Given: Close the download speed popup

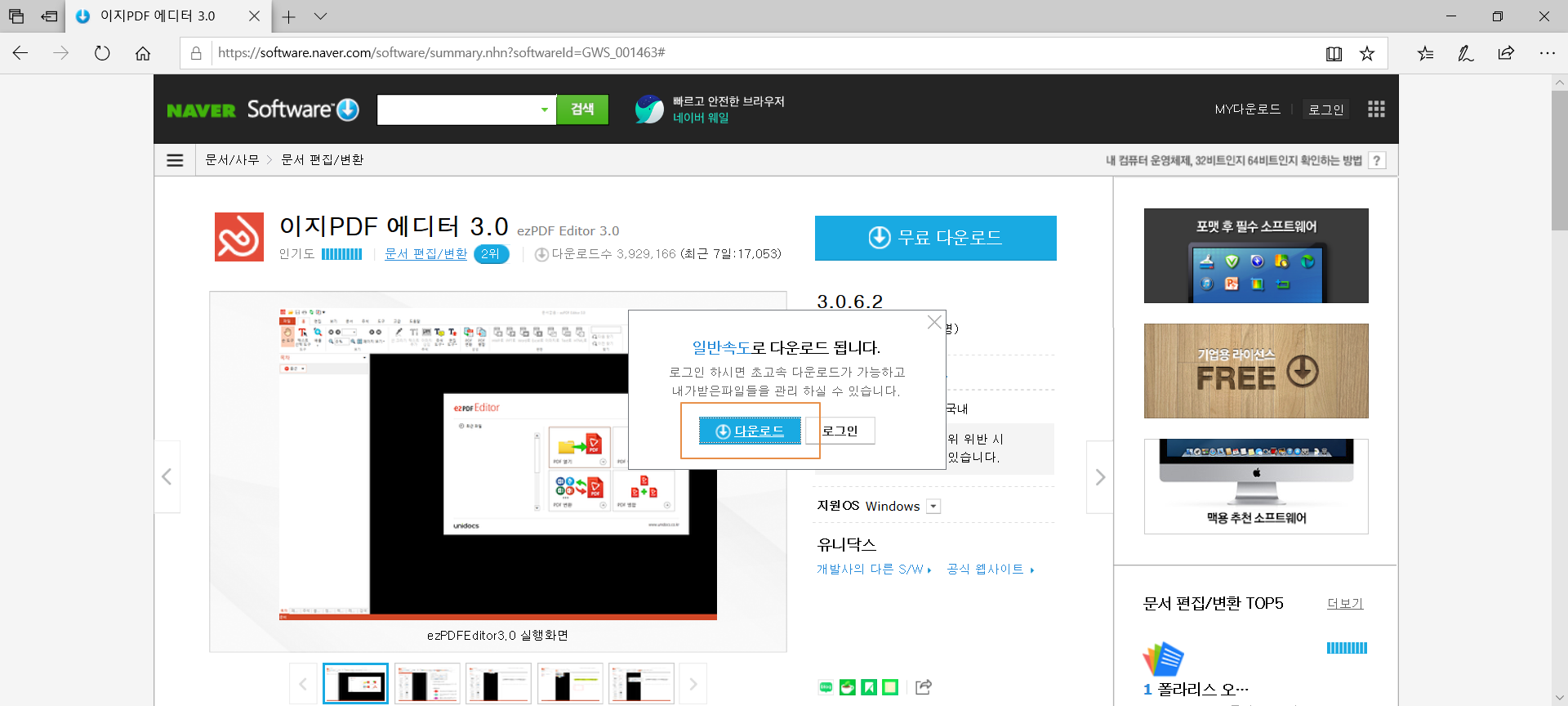Looking at the screenshot, I should click(934, 323).
